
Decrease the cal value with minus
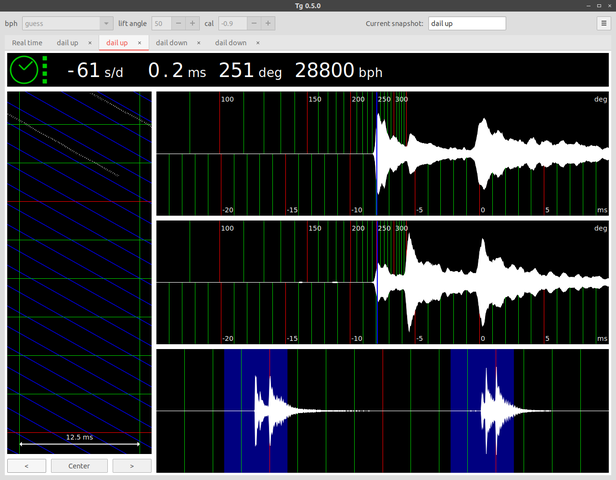[x=254, y=24]
